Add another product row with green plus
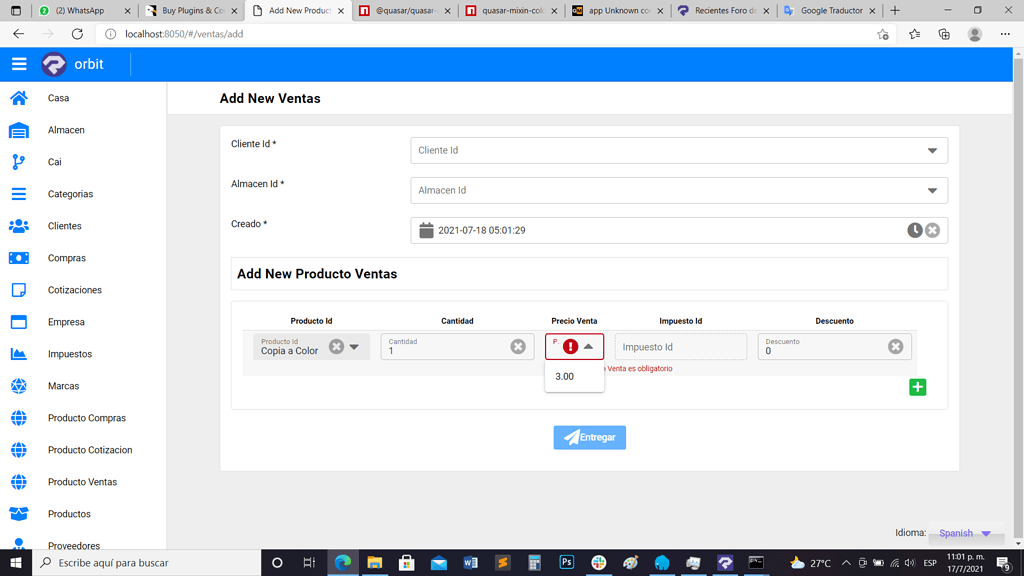This screenshot has height=576, width=1024. 917,387
